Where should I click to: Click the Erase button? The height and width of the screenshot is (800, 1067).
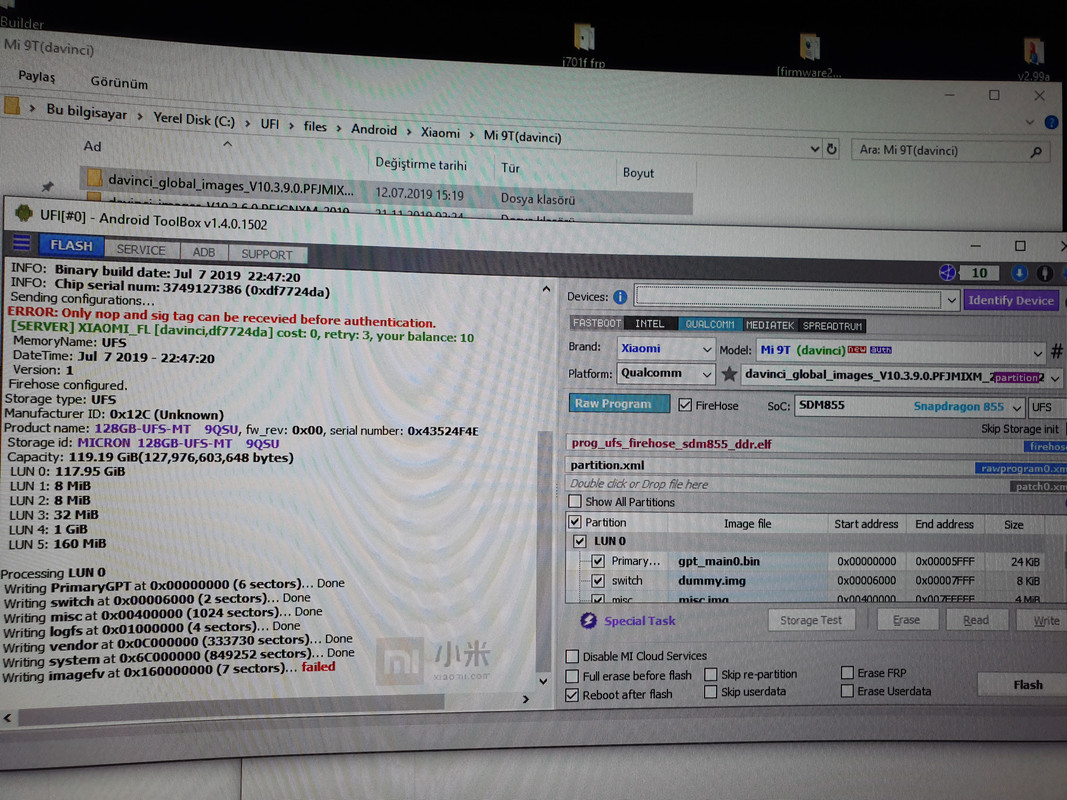(x=906, y=620)
